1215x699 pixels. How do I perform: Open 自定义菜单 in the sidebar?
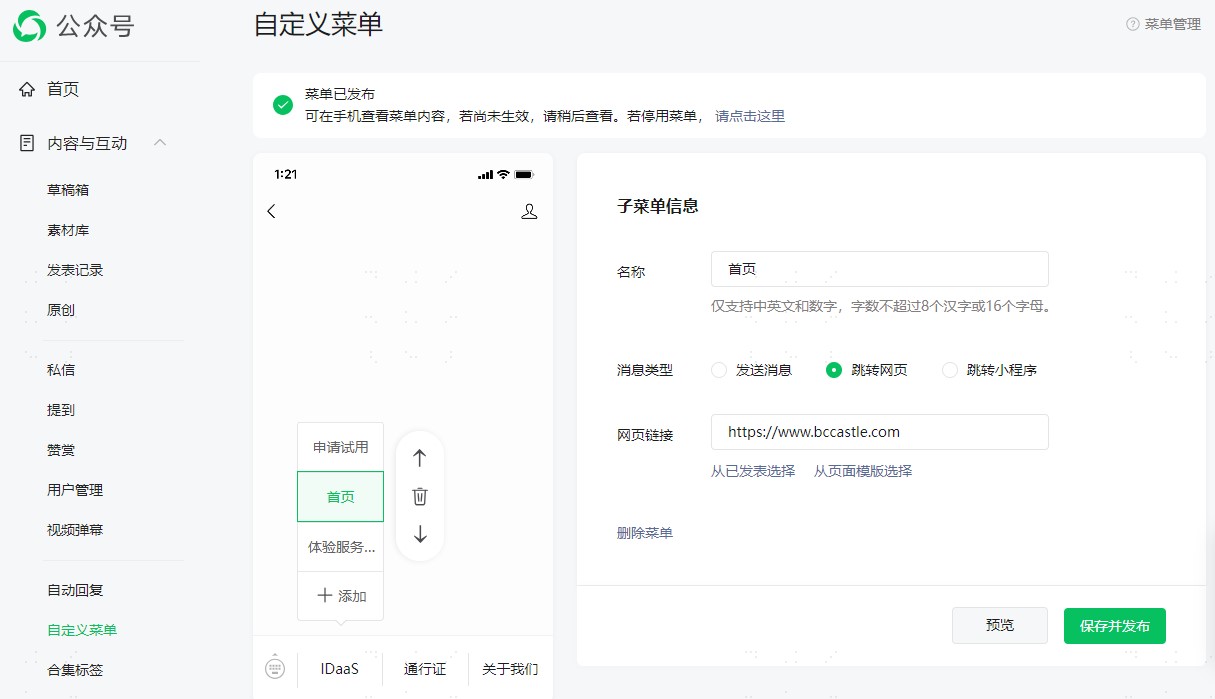click(82, 630)
